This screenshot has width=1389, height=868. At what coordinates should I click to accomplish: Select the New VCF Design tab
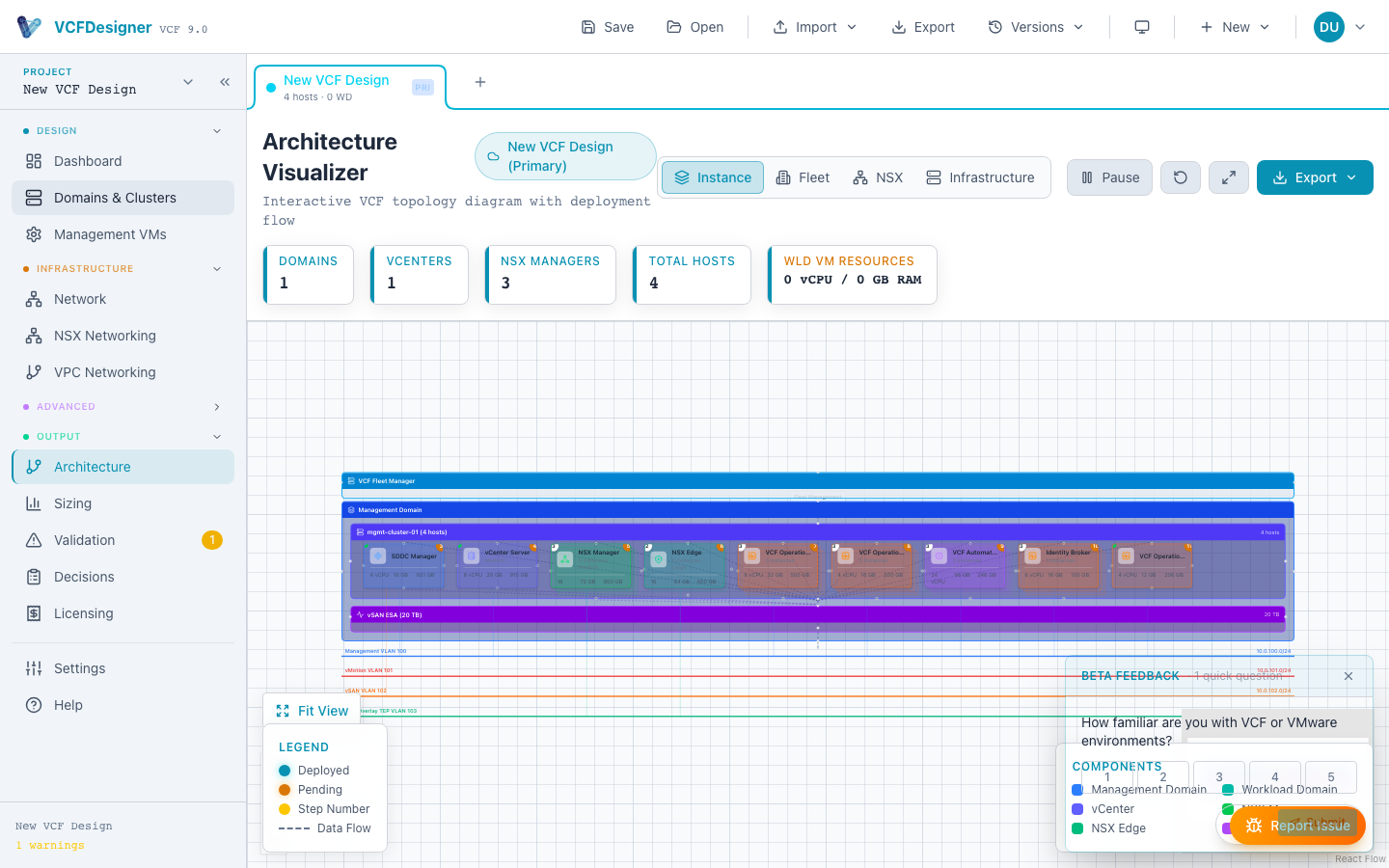337,87
